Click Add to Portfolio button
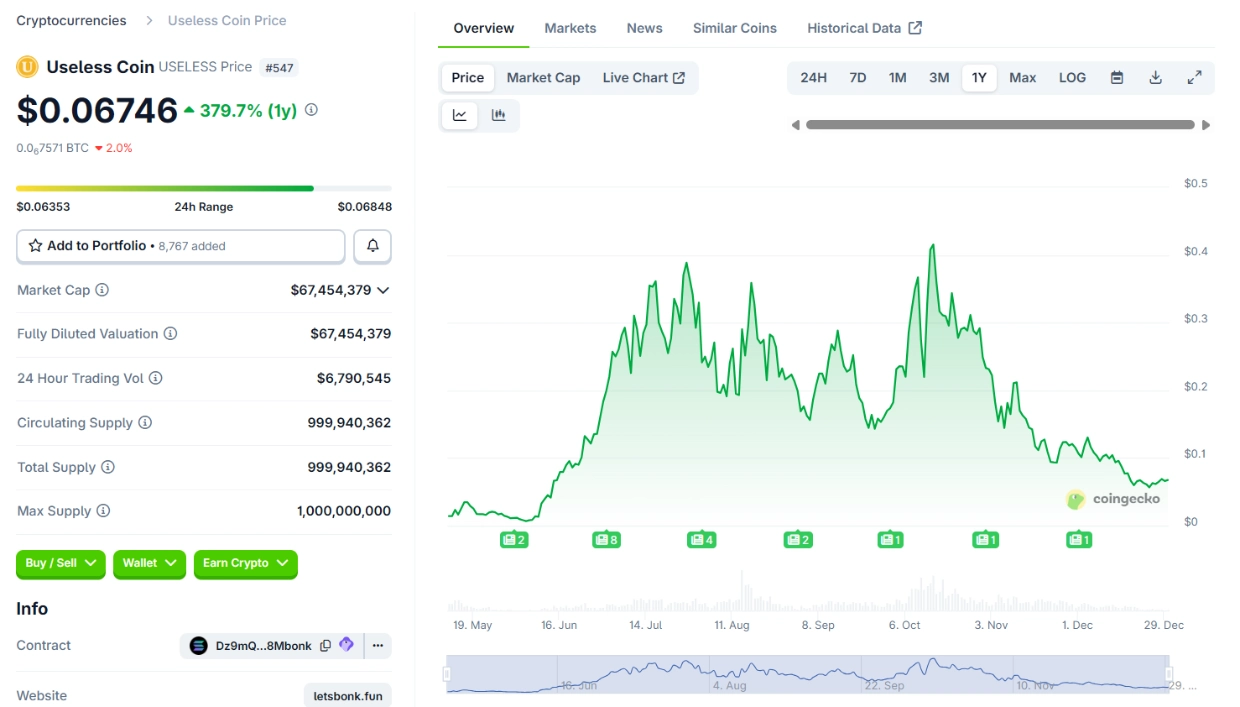This screenshot has width=1240, height=707. pyautogui.click(x=180, y=246)
